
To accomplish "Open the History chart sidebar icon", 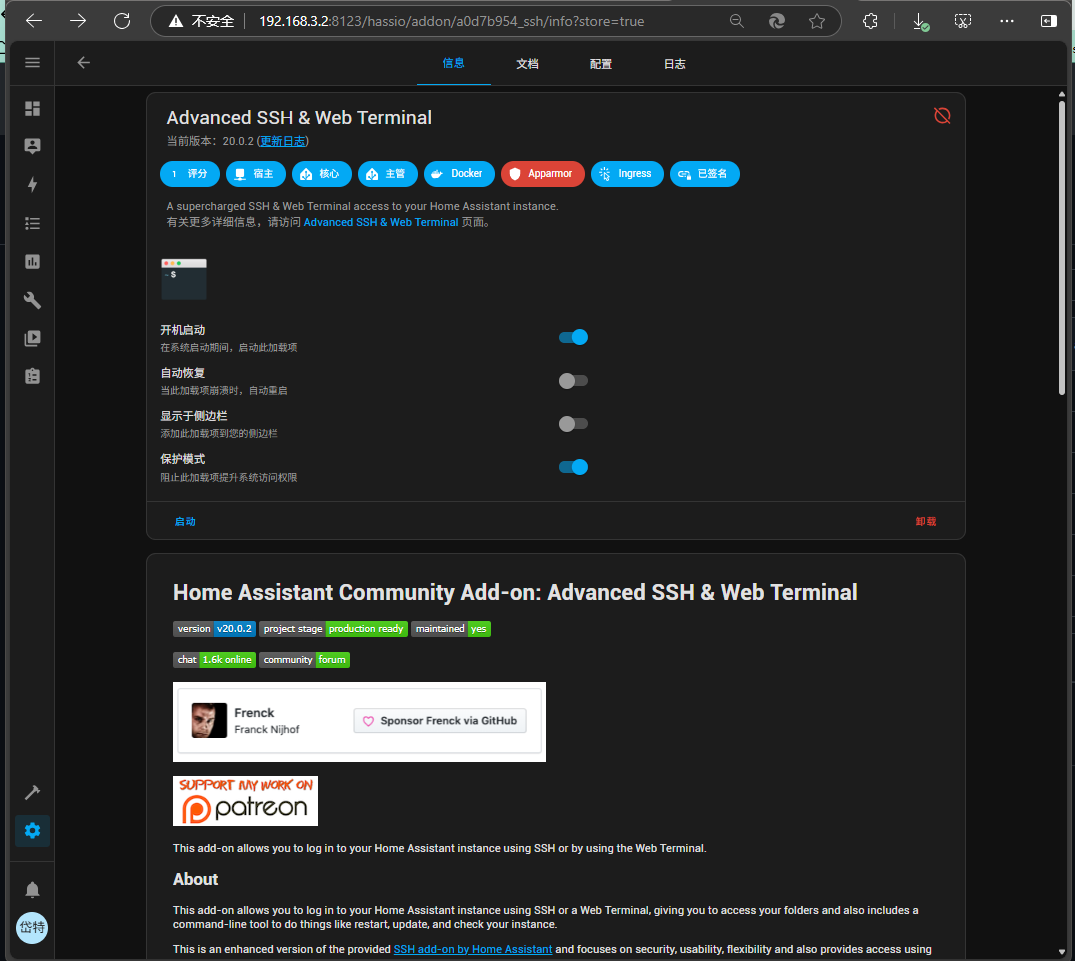I will click(32, 261).
